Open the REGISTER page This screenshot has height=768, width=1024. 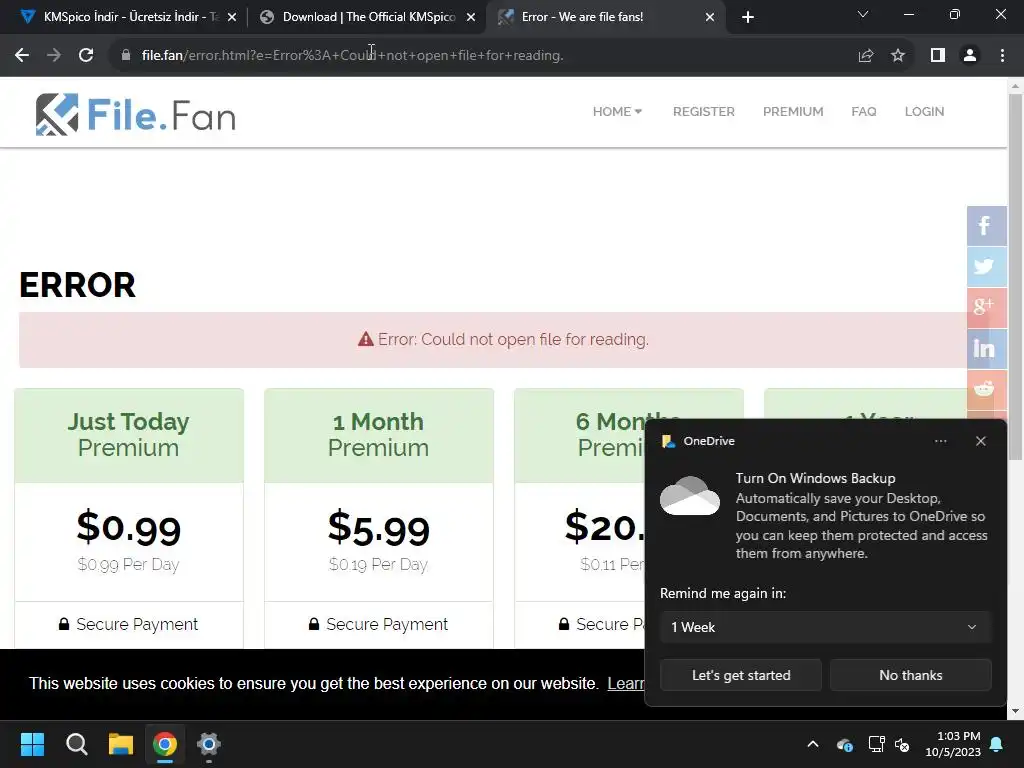pos(703,112)
